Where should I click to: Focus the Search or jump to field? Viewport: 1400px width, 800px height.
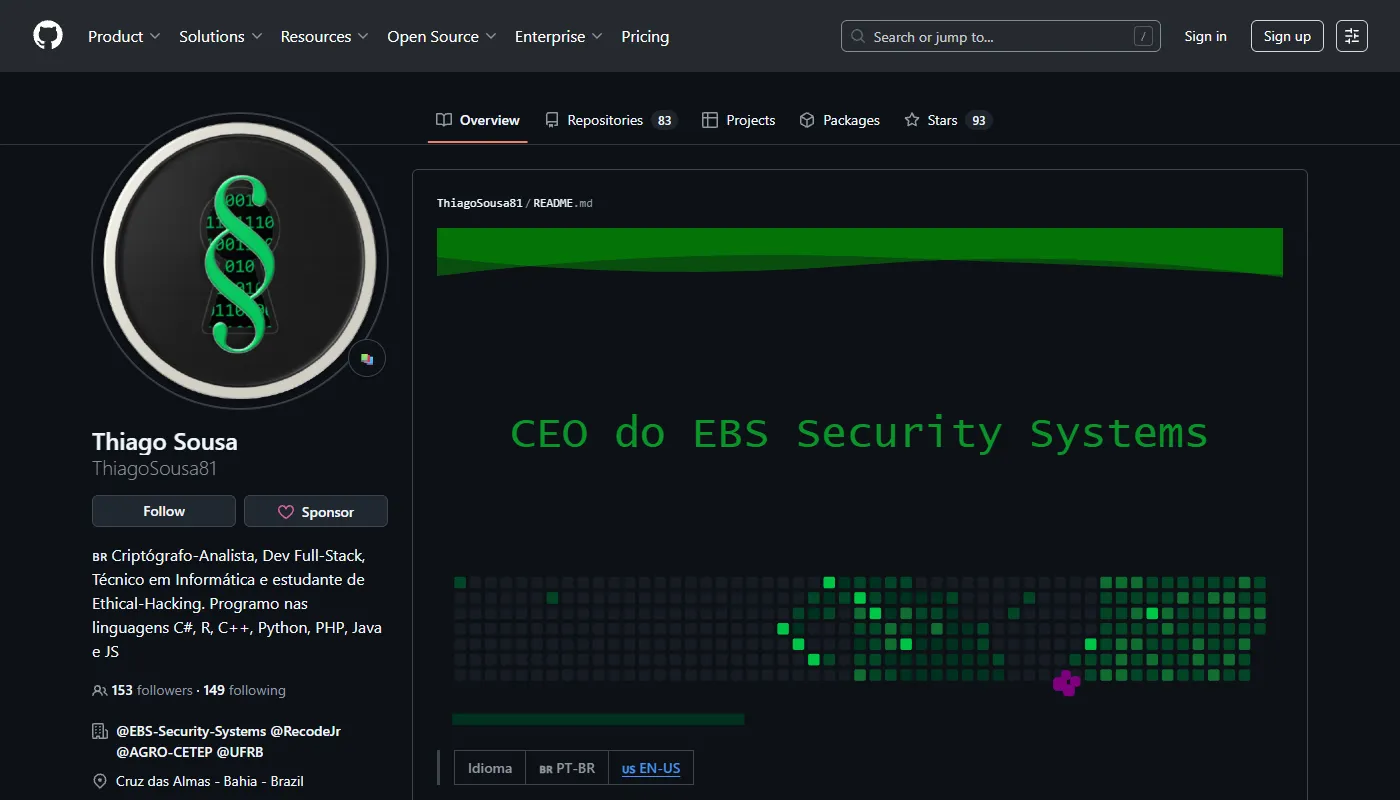click(x=1000, y=36)
